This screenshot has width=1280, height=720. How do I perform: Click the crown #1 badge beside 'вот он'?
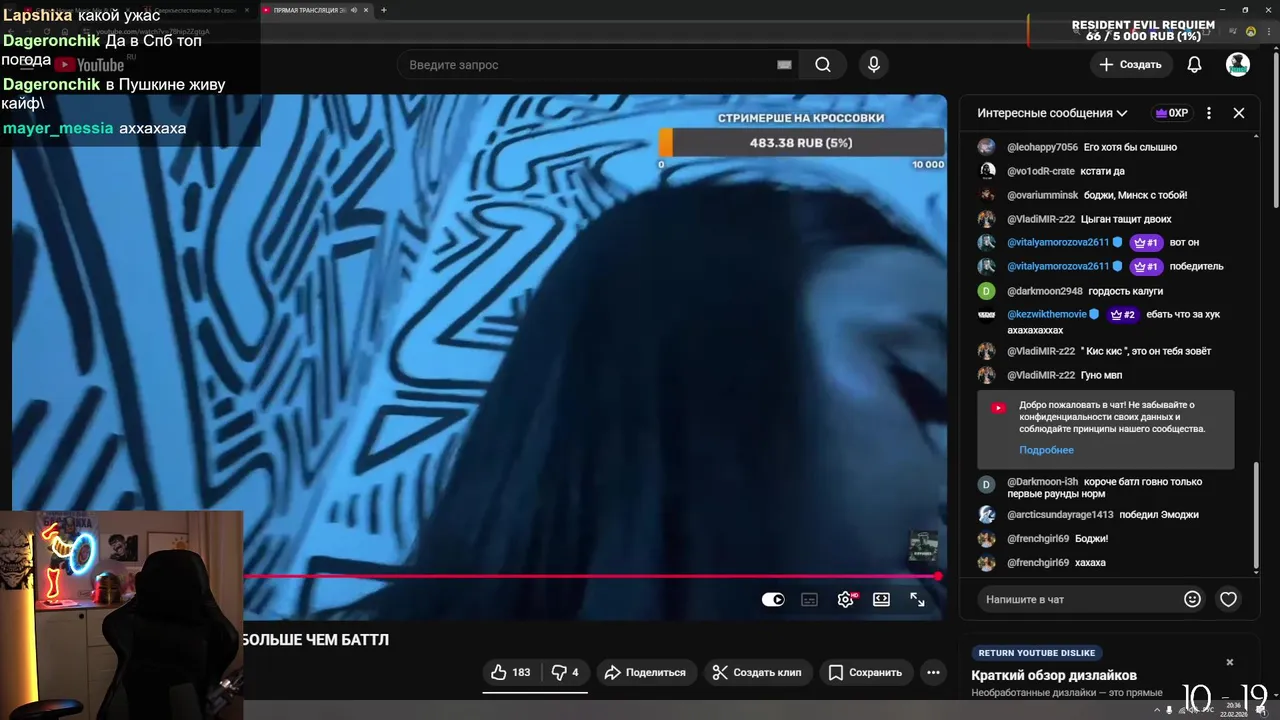pos(1145,242)
